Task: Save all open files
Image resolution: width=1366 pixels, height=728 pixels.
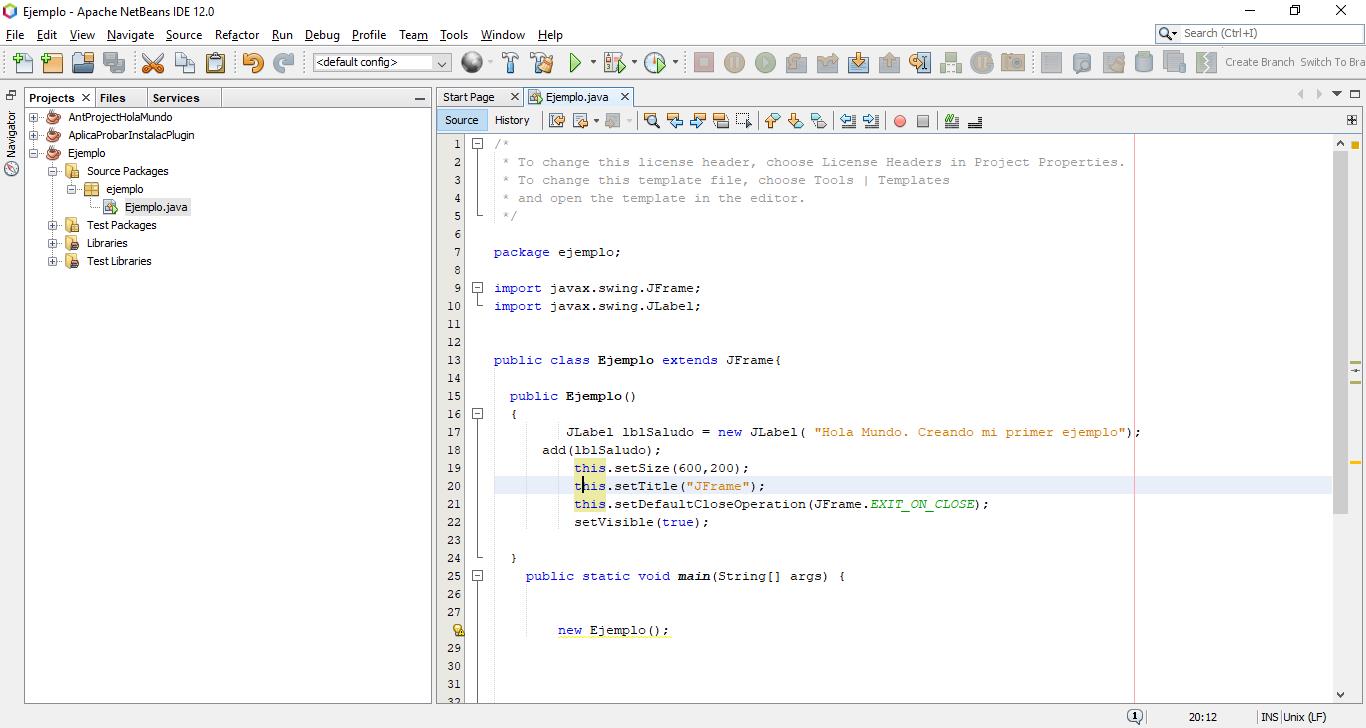Action: (113, 62)
